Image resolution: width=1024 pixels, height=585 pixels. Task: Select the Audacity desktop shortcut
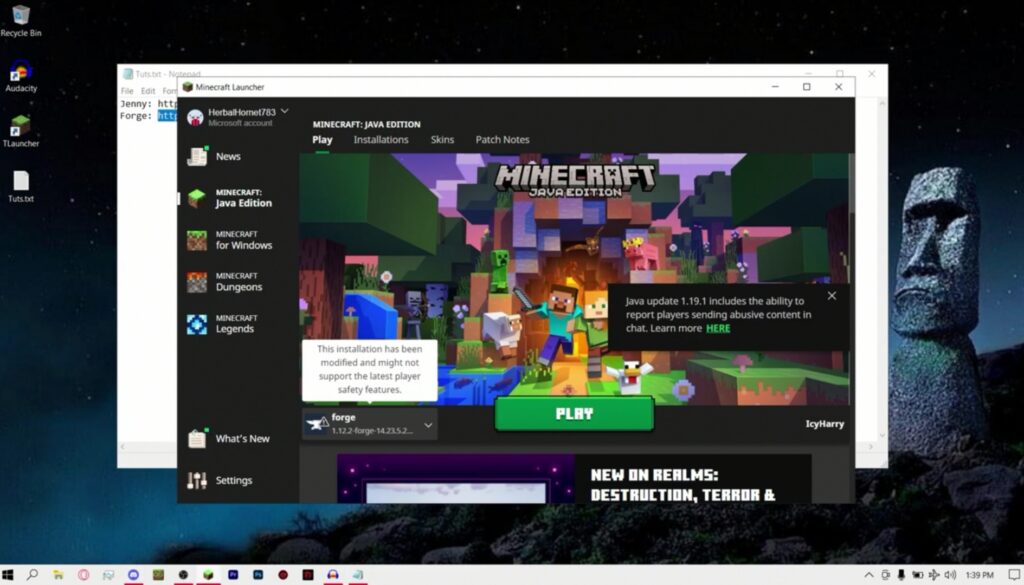tap(21, 76)
